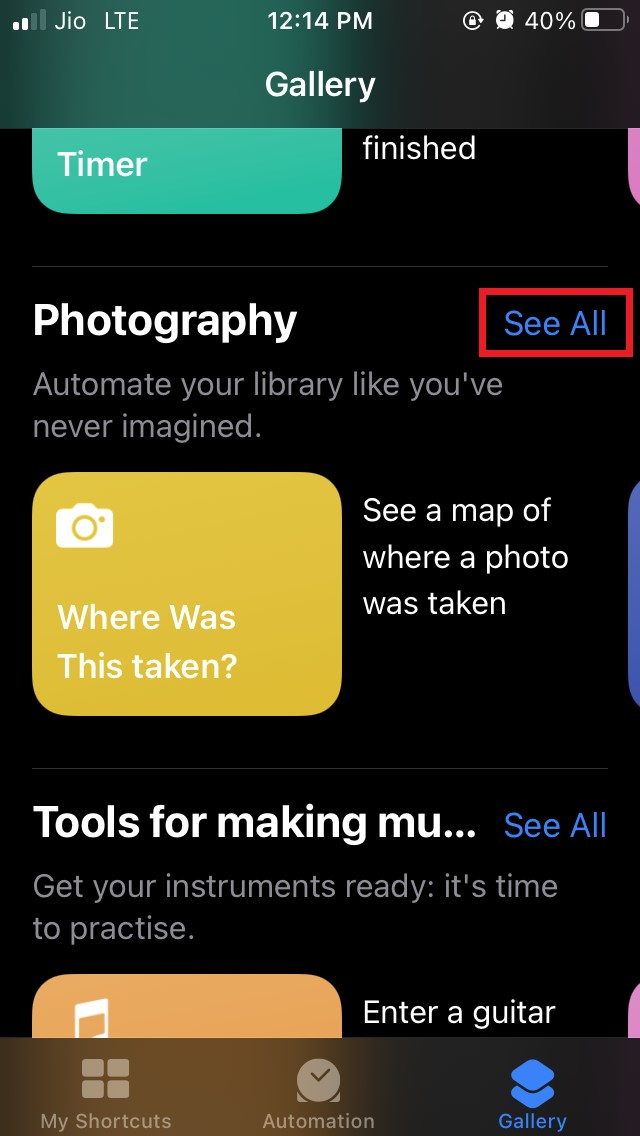Screen dimensions: 640x1136
Task: Tap the Photography section heading
Action: pyautogui.click(x=165, y=321)
